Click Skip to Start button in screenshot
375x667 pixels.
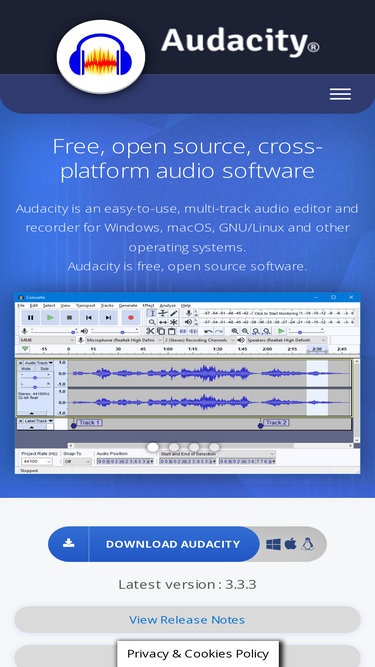tap(89, 317)
